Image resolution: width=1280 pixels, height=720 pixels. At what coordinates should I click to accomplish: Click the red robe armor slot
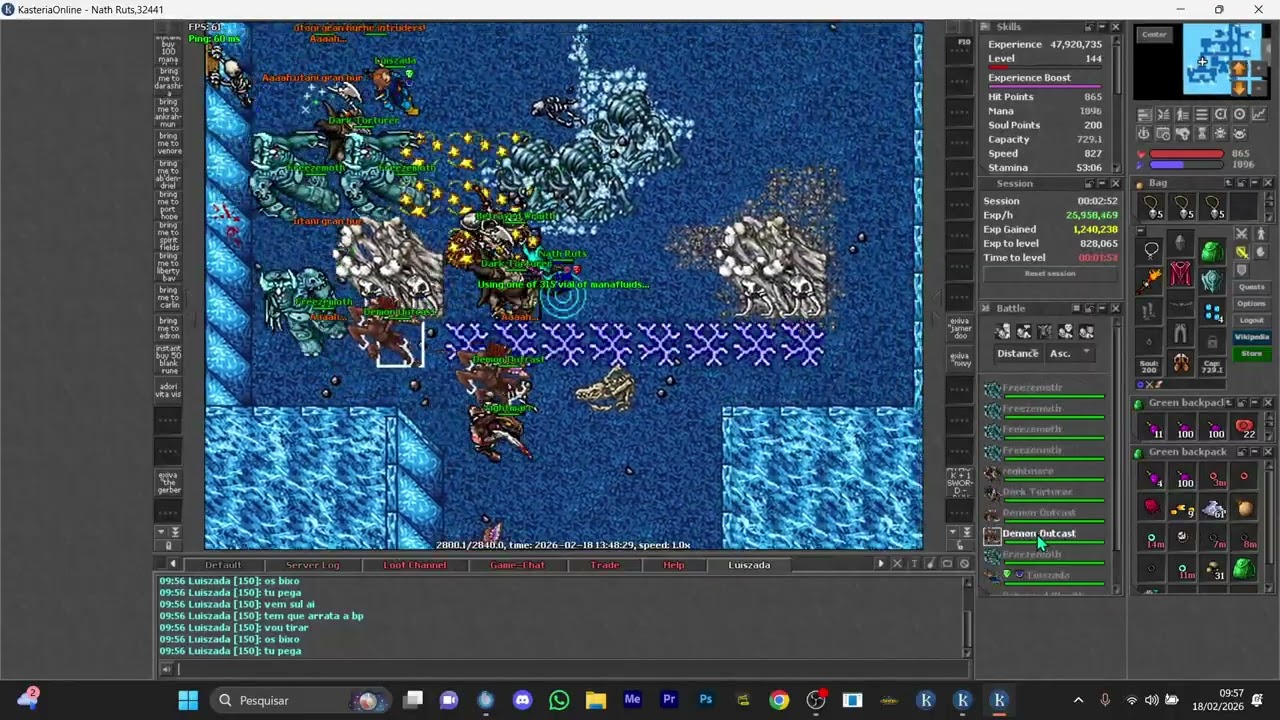tap(1181, 273)
